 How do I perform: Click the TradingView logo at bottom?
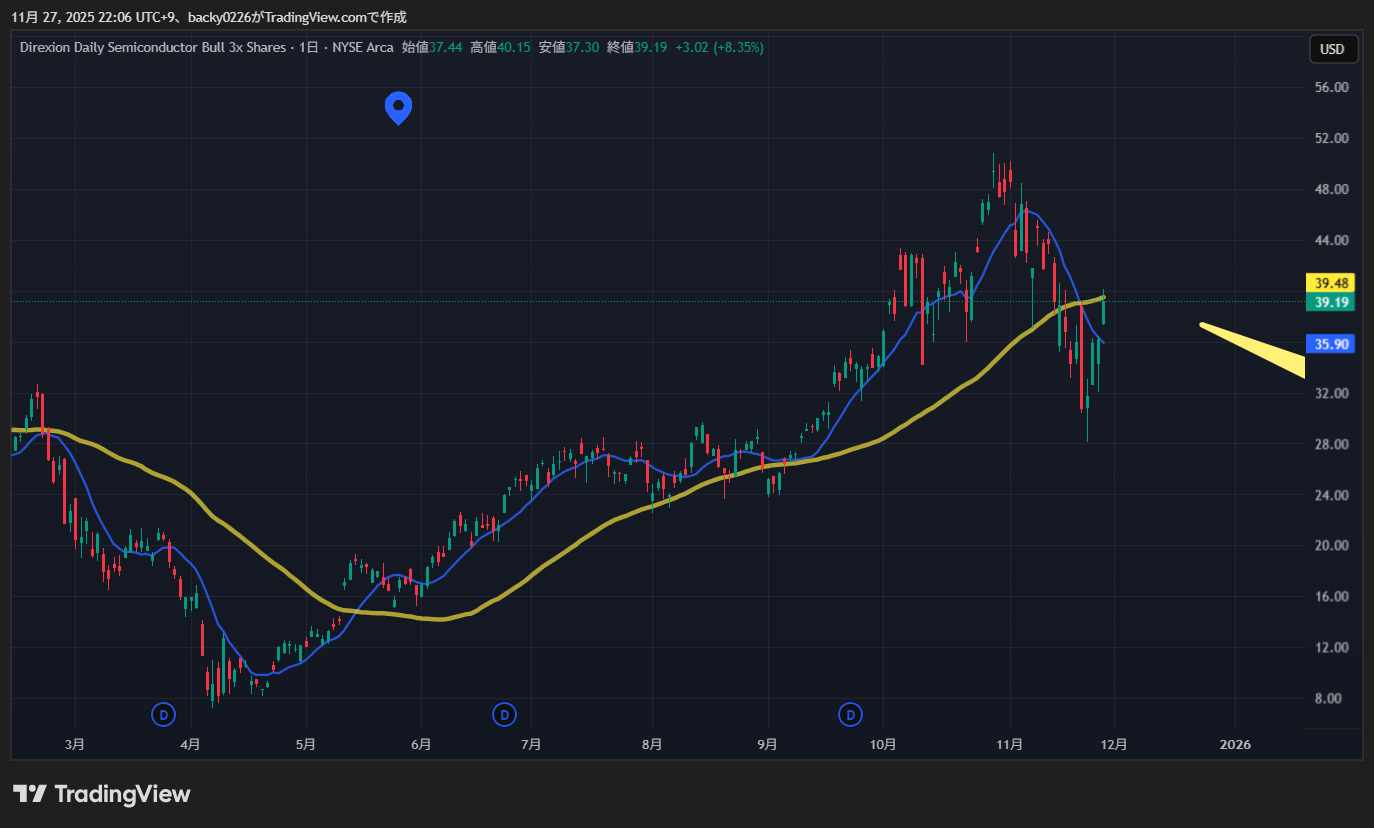(x=101, y=794)
